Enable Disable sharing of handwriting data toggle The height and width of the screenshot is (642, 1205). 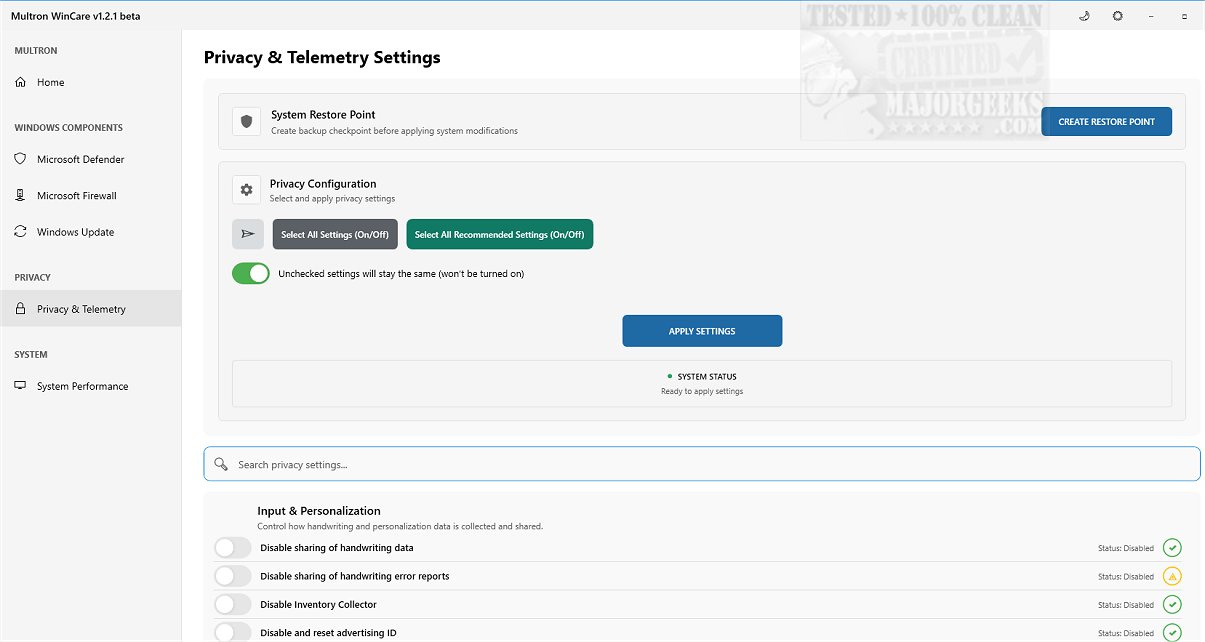pyautogui.click(x=233, y=548)
